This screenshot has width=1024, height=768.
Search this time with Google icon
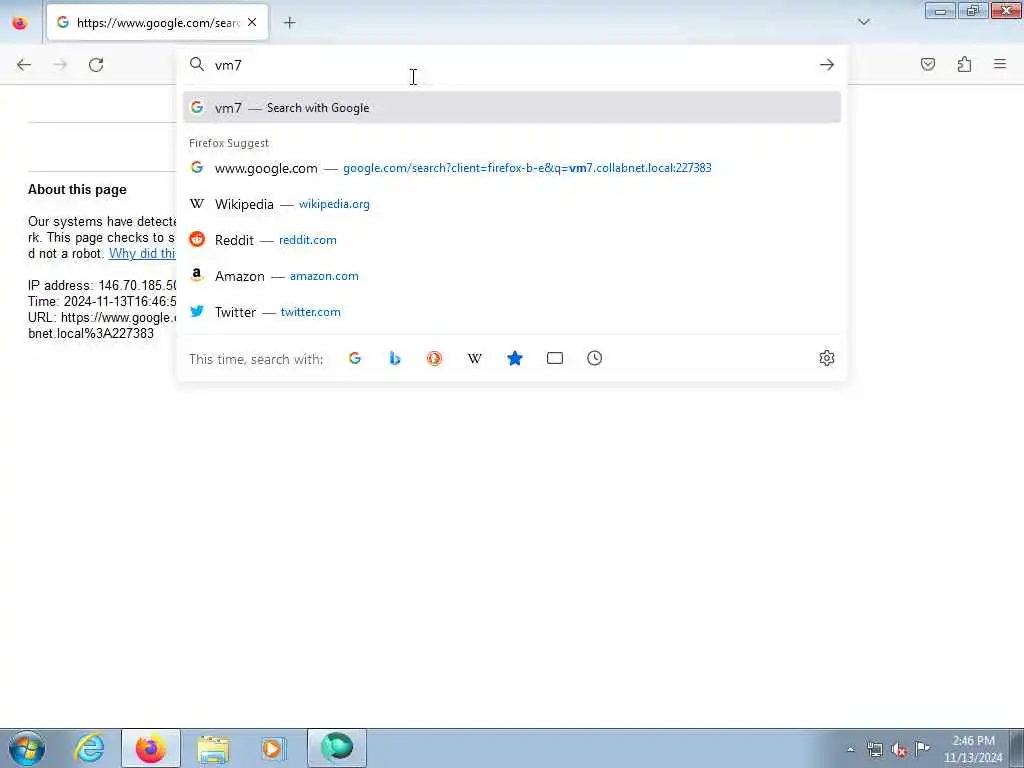355,358
